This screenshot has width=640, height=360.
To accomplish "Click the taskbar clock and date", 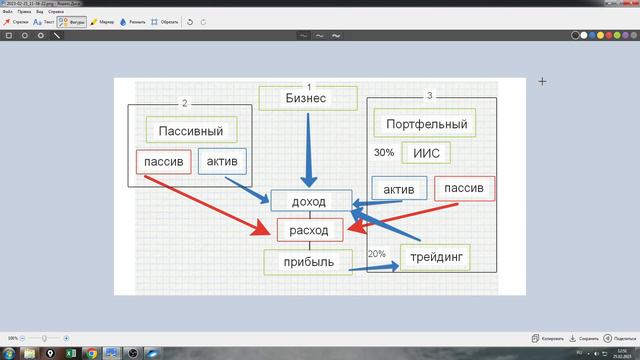I will point(622,354).
